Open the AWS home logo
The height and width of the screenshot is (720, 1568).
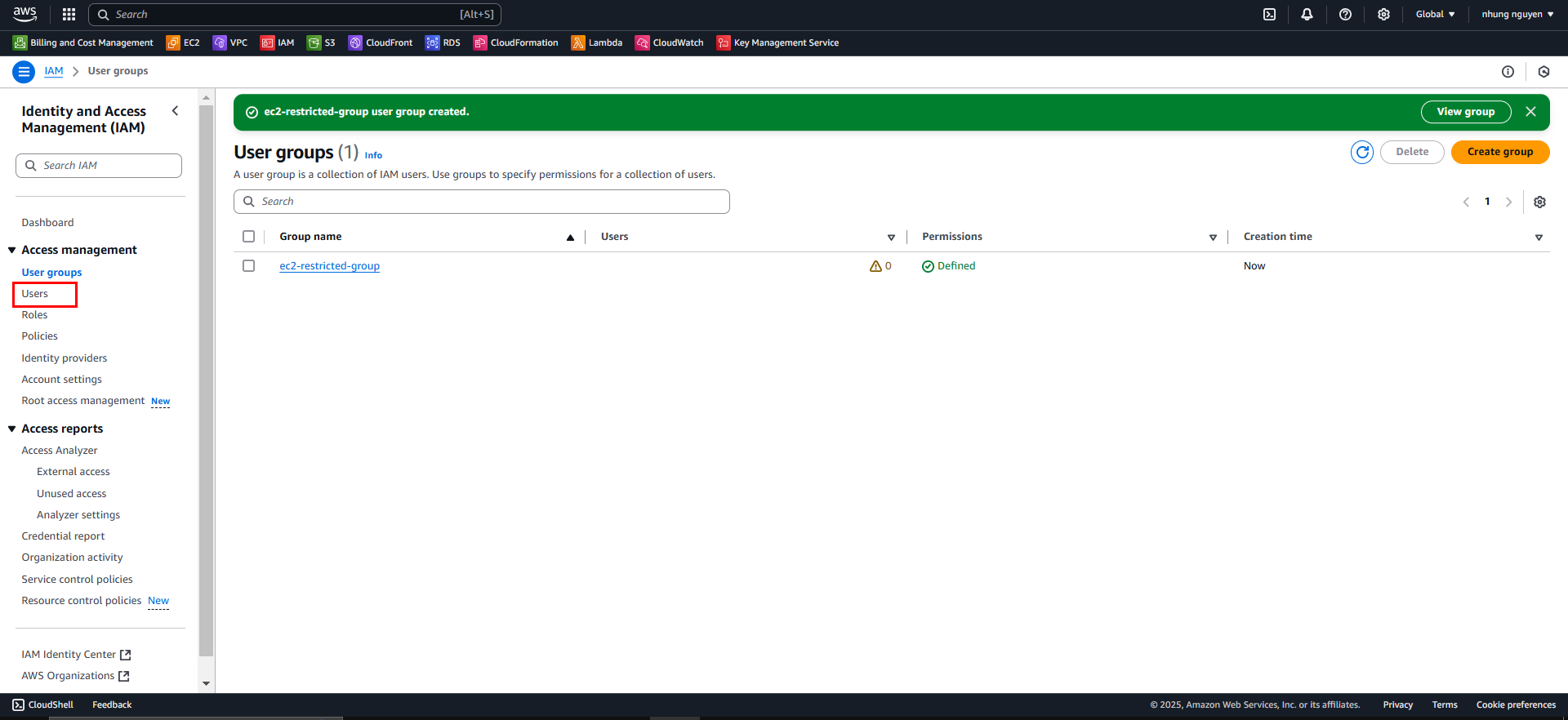[24, 14]
